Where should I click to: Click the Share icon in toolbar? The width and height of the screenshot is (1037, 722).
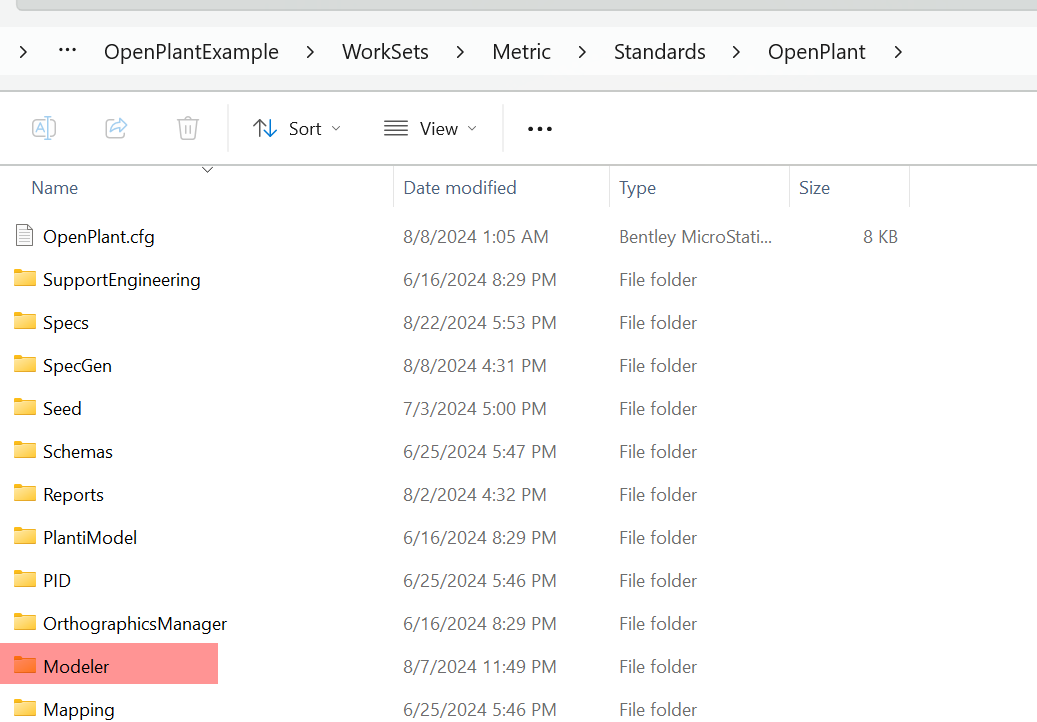click(x=116, y=128)
